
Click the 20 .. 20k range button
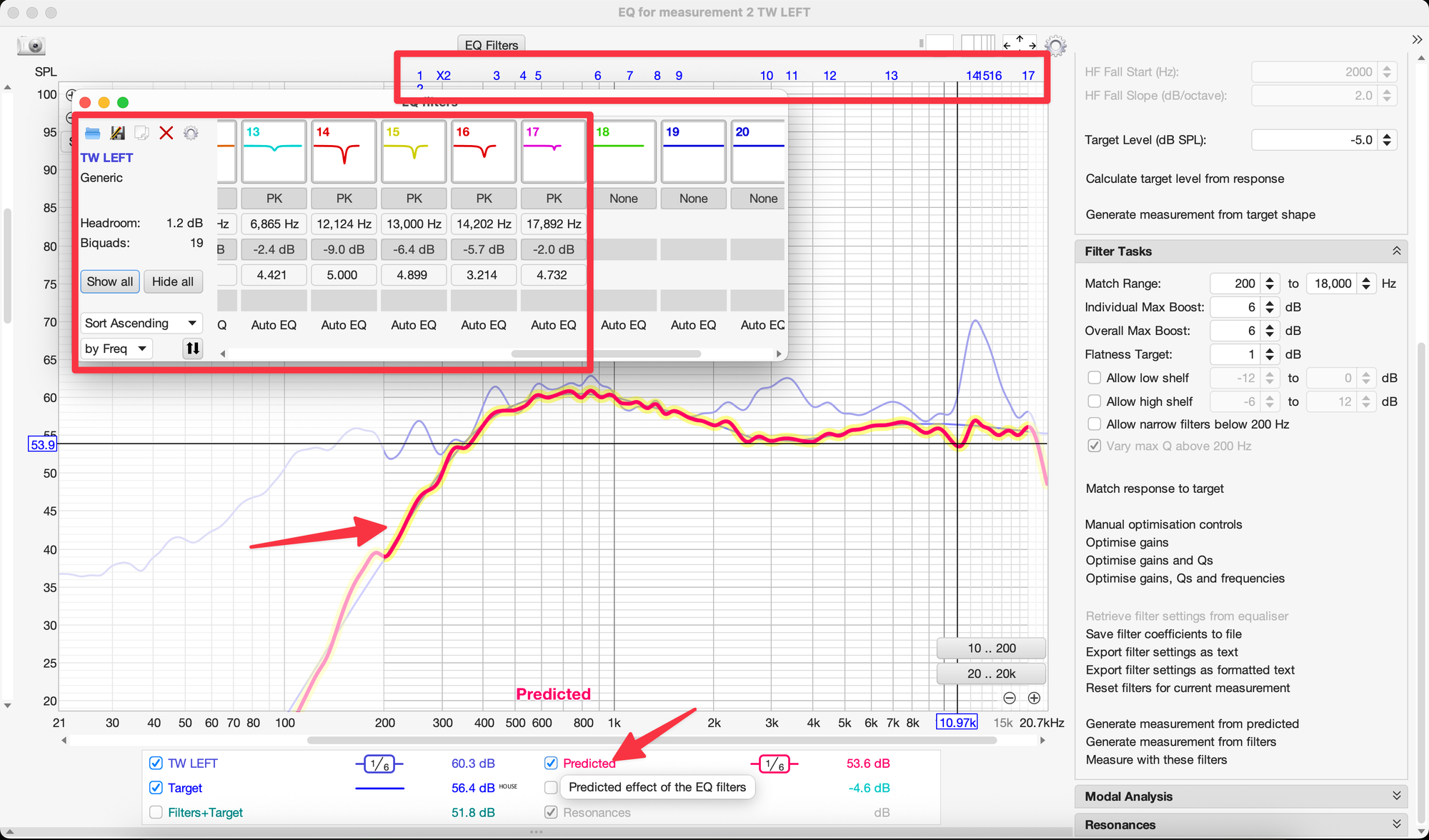991,674
